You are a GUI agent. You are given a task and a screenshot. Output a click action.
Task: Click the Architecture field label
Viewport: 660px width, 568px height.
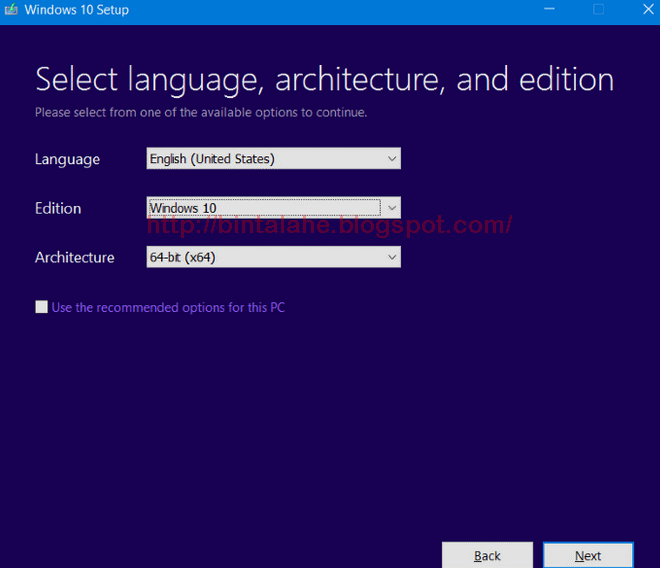(x=75, y=257)
